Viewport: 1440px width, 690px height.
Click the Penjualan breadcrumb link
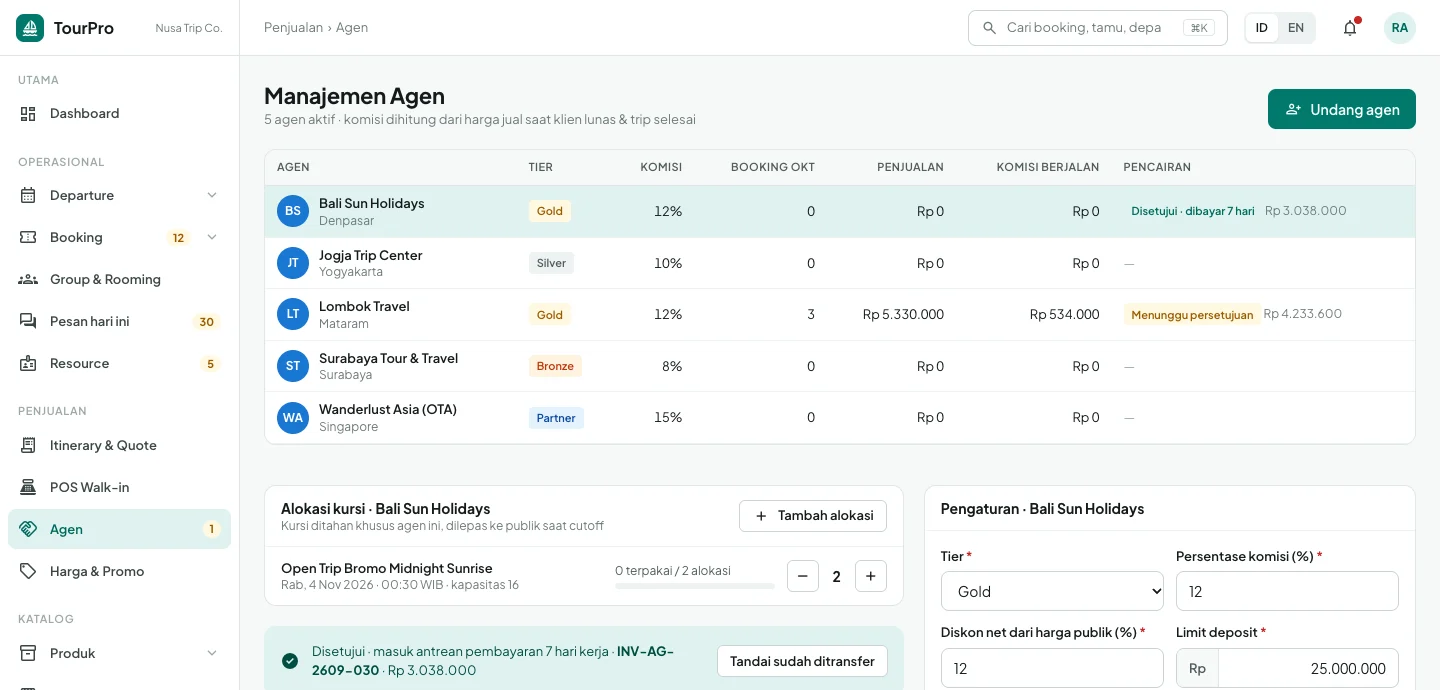click(x=292, y=27)
